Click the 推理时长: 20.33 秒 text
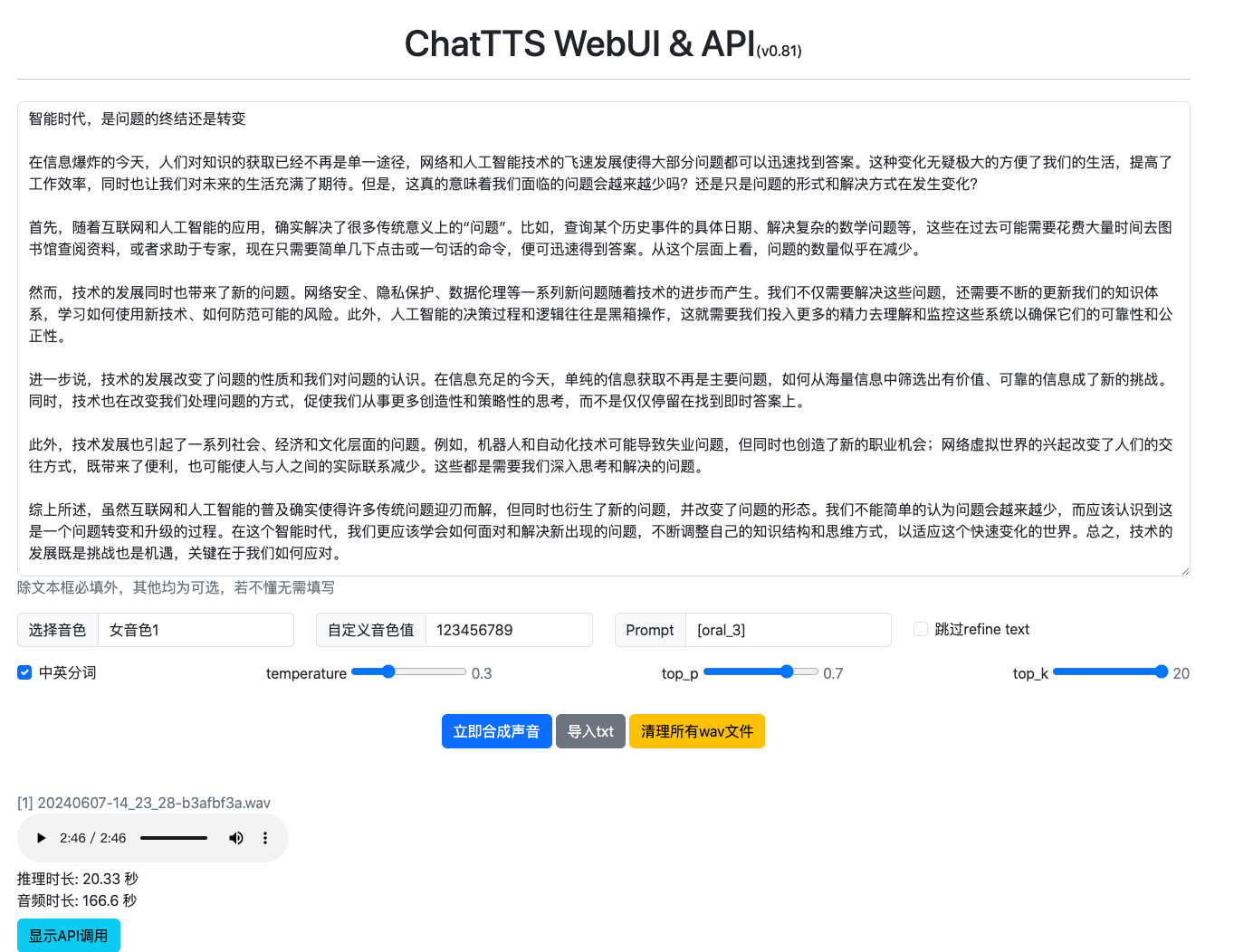 (78, 879)
